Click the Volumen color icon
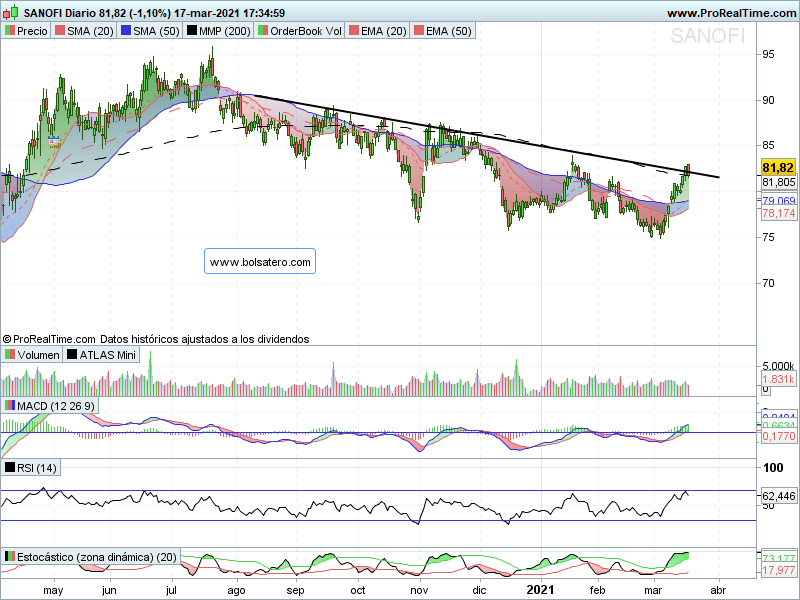The height and width of the screenshot is (600, 800). [x=10, y=354]
